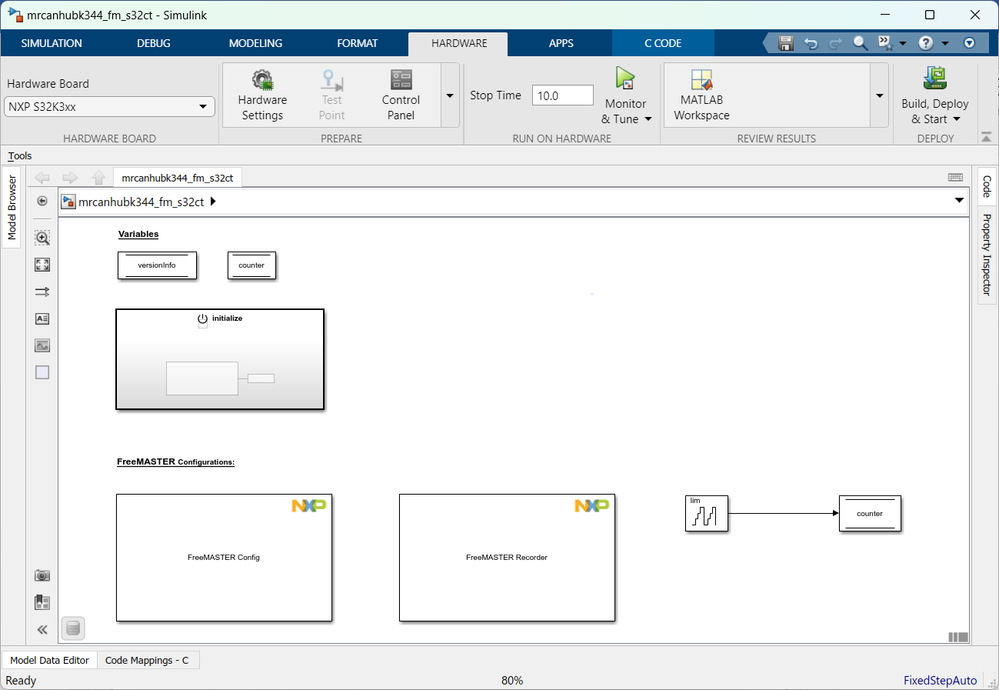Collapse the palette with double chevron
This screenshot has width=999, height=690.
coord(42,629)
